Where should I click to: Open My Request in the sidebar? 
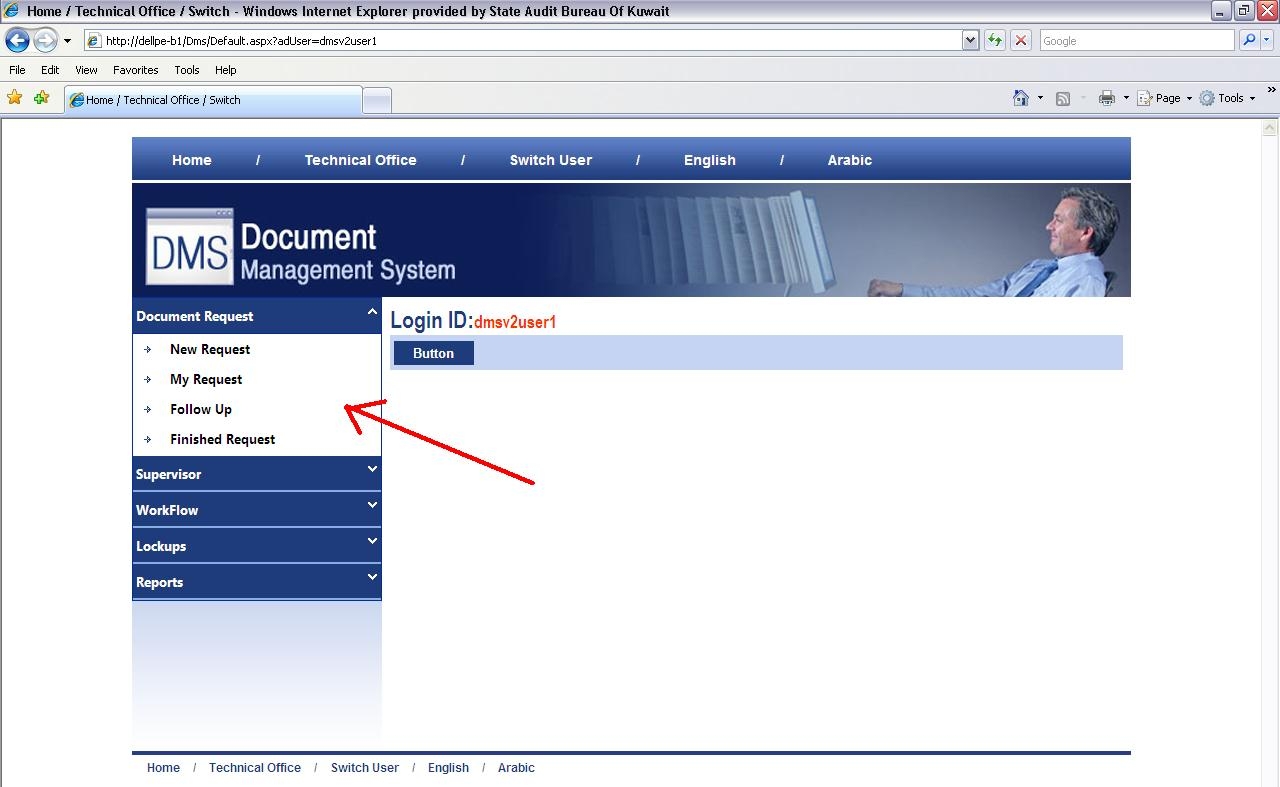206,379
